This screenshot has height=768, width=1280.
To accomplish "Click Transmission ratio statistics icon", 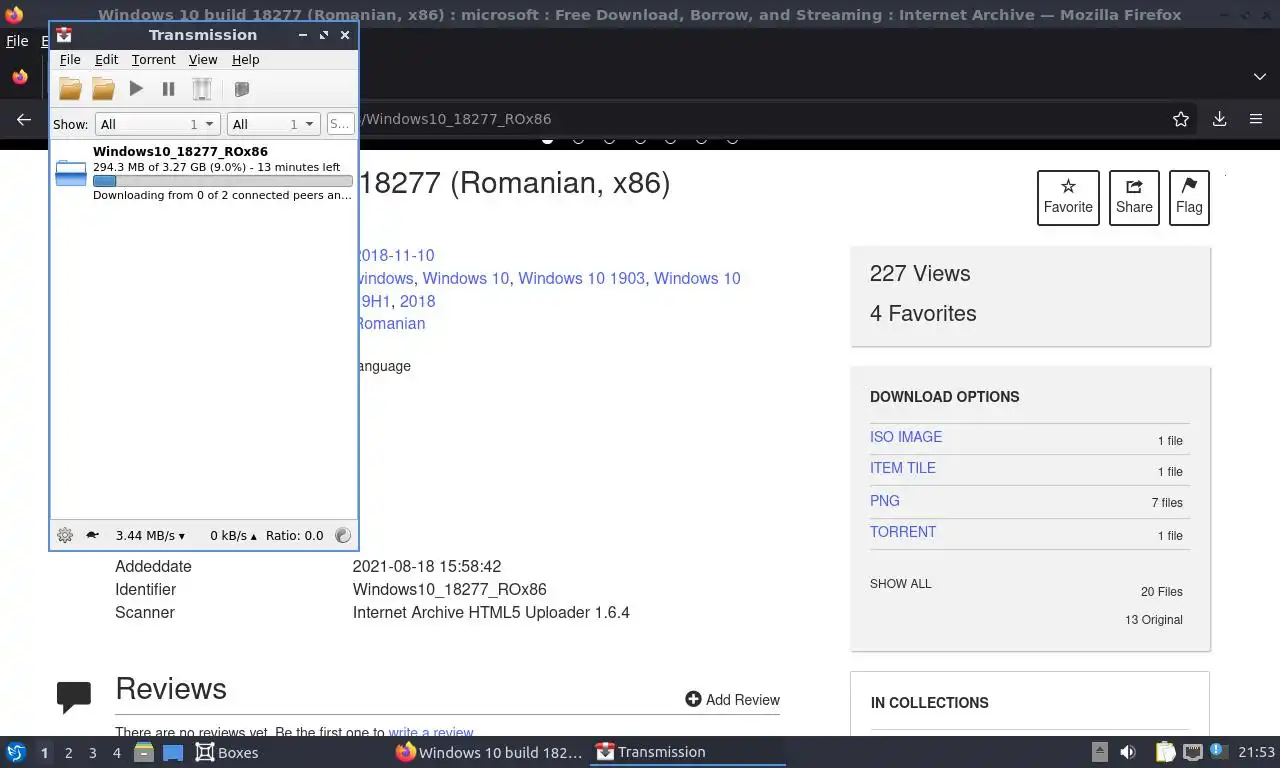I will click(343, 535).
